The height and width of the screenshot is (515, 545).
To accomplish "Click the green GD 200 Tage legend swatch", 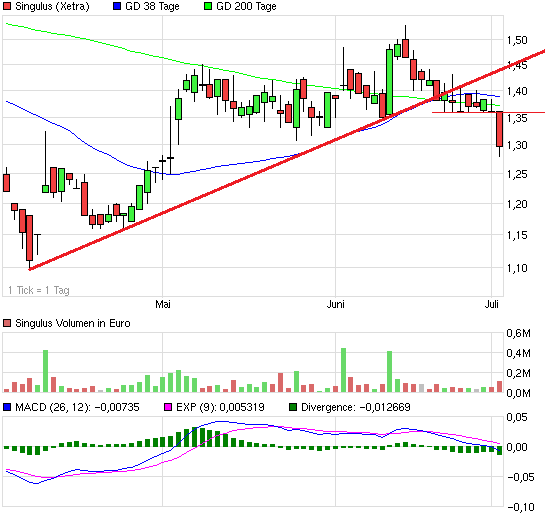I will click(208, 6).
